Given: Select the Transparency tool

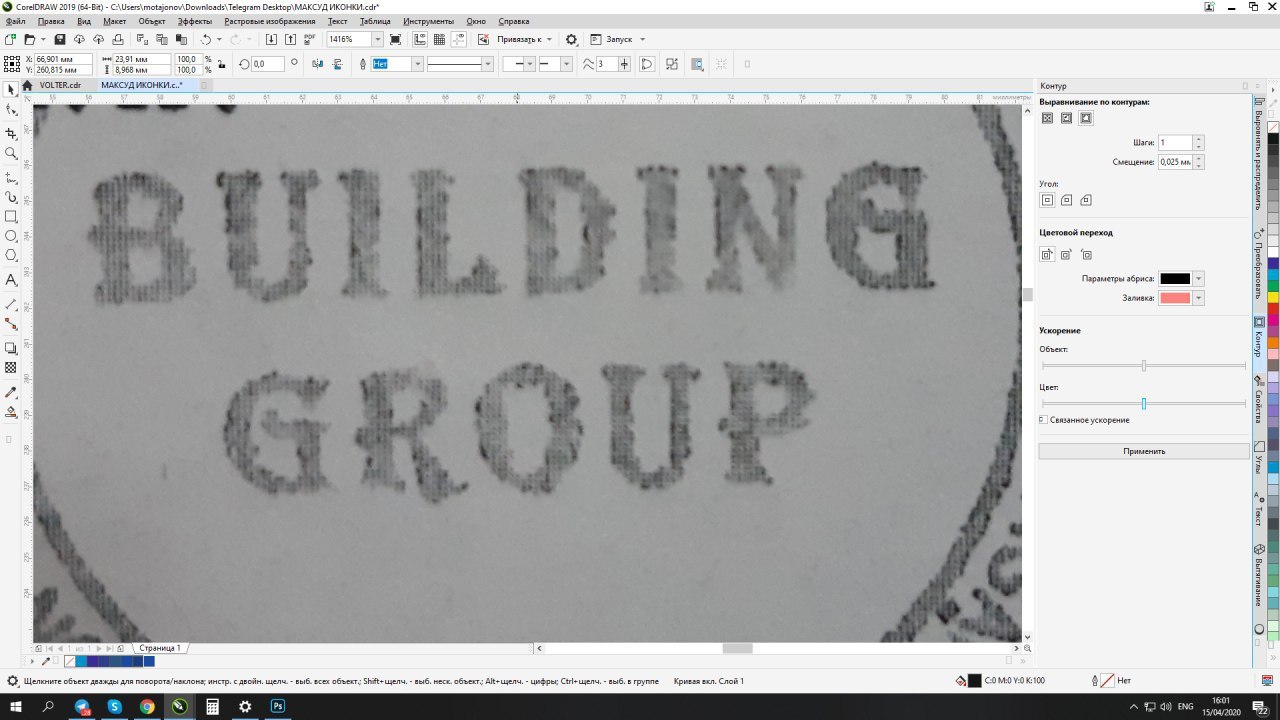Looking at the screenshot, I should [11, 368].
